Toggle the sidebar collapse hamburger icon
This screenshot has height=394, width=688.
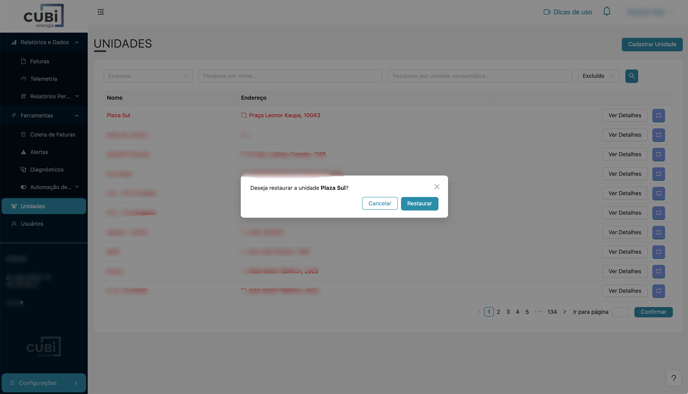[x=100, y=12]
